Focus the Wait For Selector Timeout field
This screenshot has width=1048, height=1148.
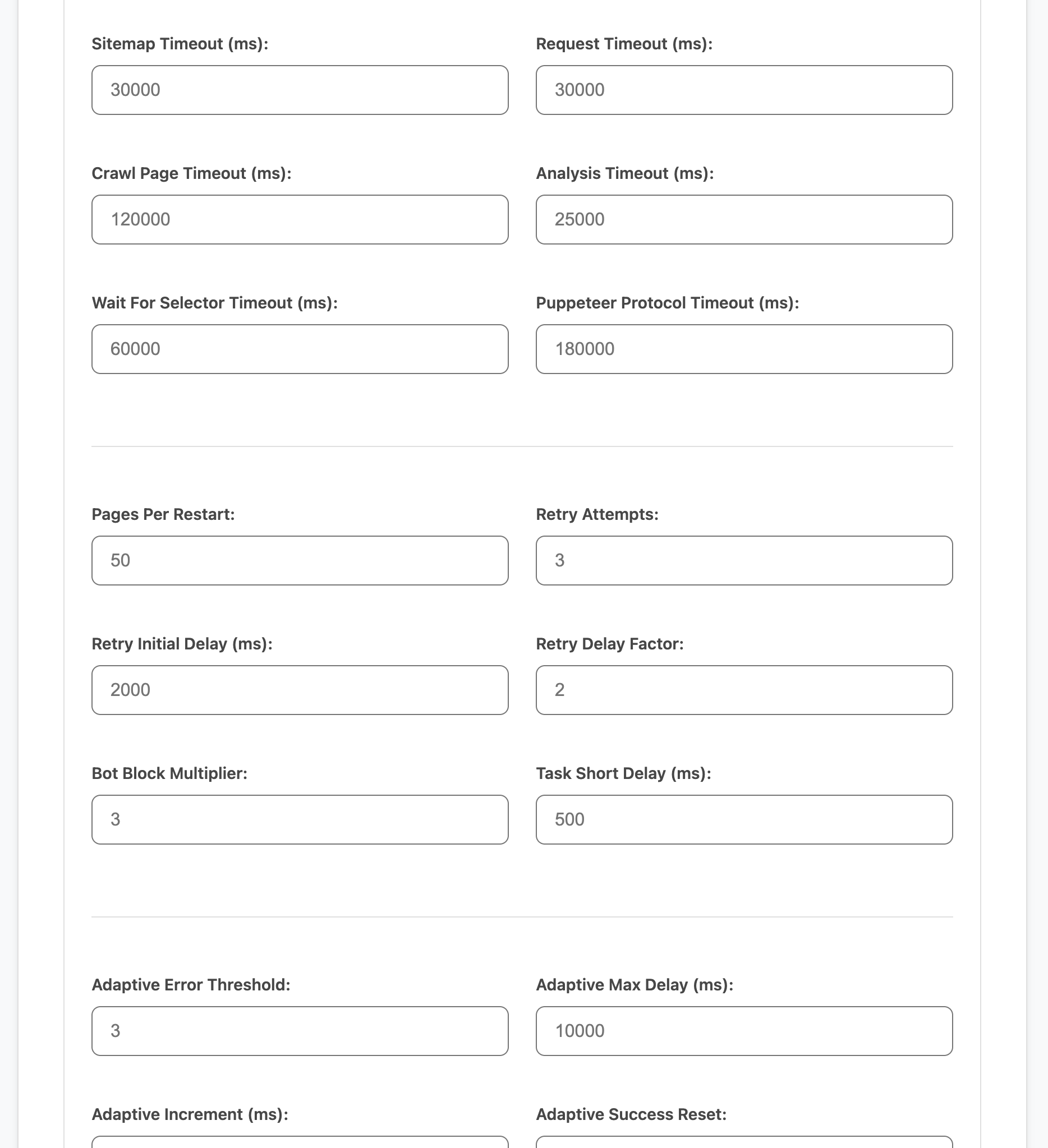coord(300,349)
